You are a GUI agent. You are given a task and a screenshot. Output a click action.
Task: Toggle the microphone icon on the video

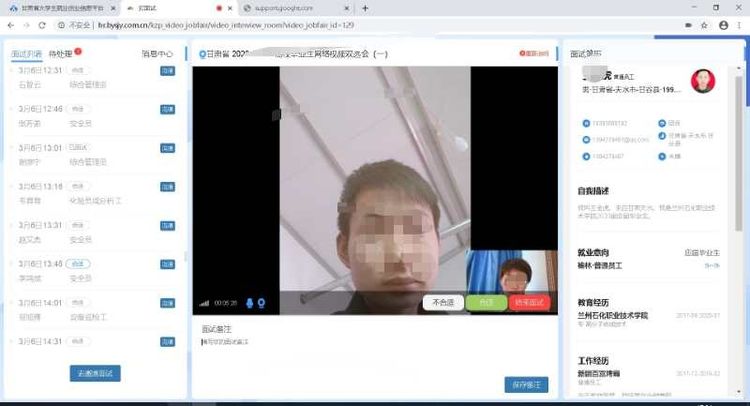pyautogui.click(x=249, y=303)
